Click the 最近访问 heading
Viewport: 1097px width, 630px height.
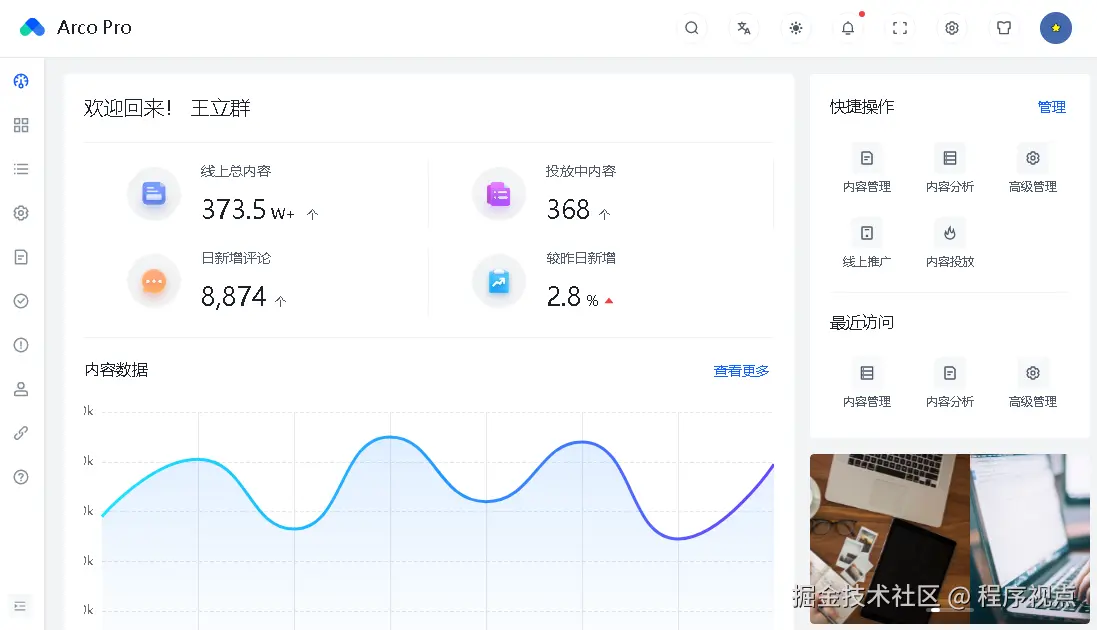[x=862, y=323]
